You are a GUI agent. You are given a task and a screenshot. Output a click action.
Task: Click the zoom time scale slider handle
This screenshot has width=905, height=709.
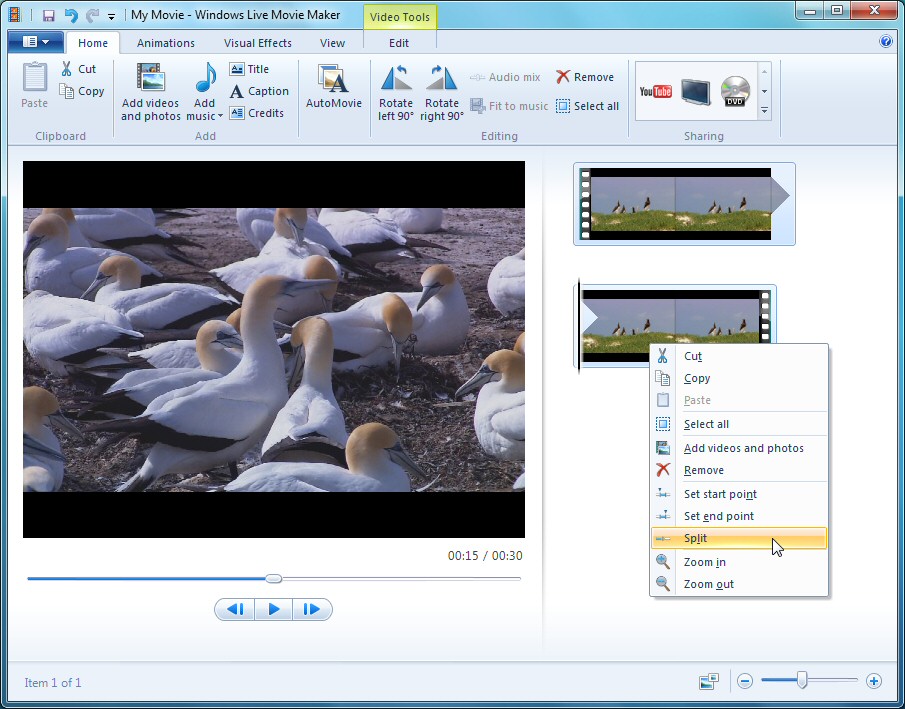[x=802, y=681]
